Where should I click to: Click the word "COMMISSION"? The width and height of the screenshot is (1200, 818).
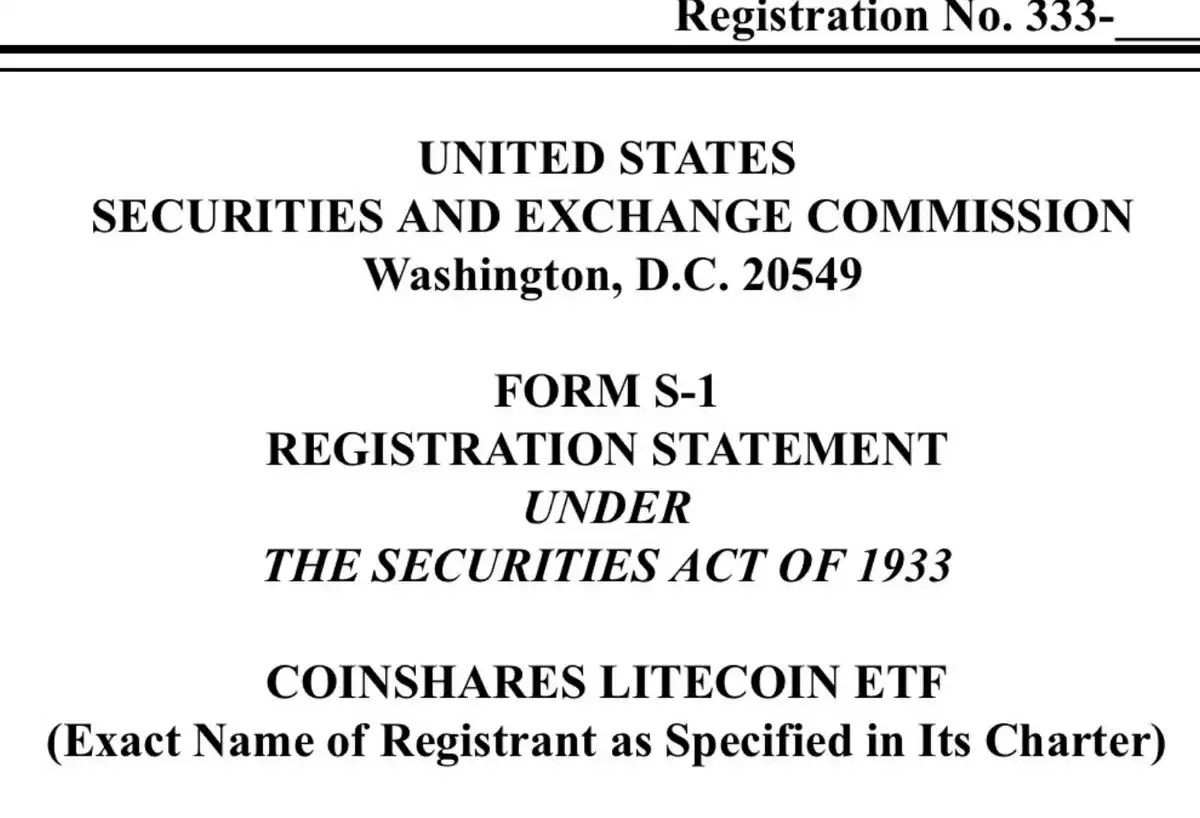[x=970, y=216]
